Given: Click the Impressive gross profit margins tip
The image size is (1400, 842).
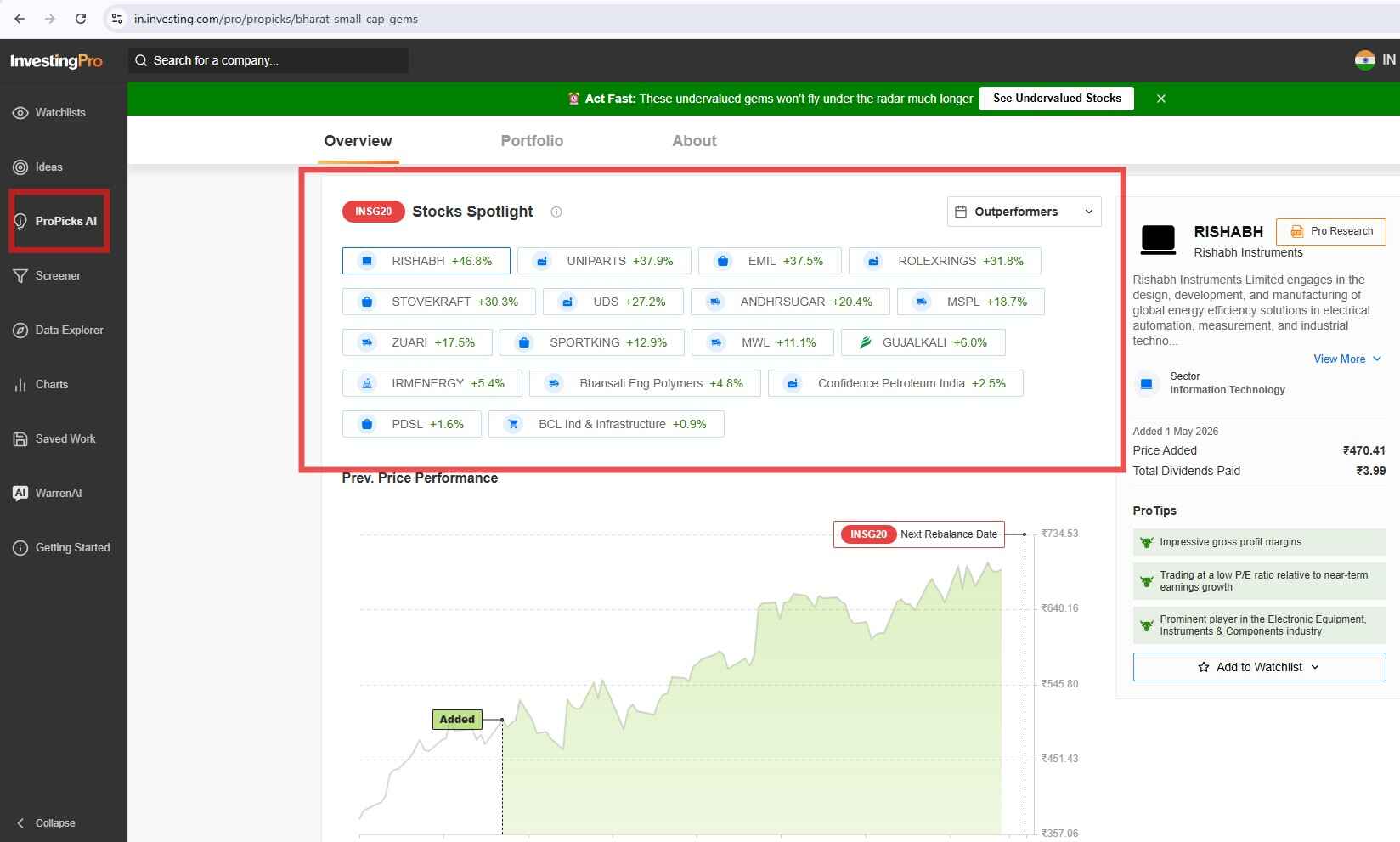Looking at the screenshot, I should pyautogui.click(x=1259, y=542).
